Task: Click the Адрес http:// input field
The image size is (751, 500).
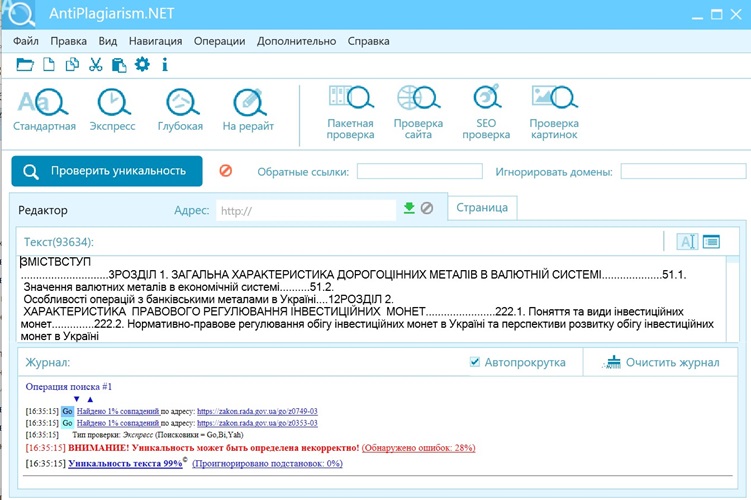Action: (x=306, y=210)
